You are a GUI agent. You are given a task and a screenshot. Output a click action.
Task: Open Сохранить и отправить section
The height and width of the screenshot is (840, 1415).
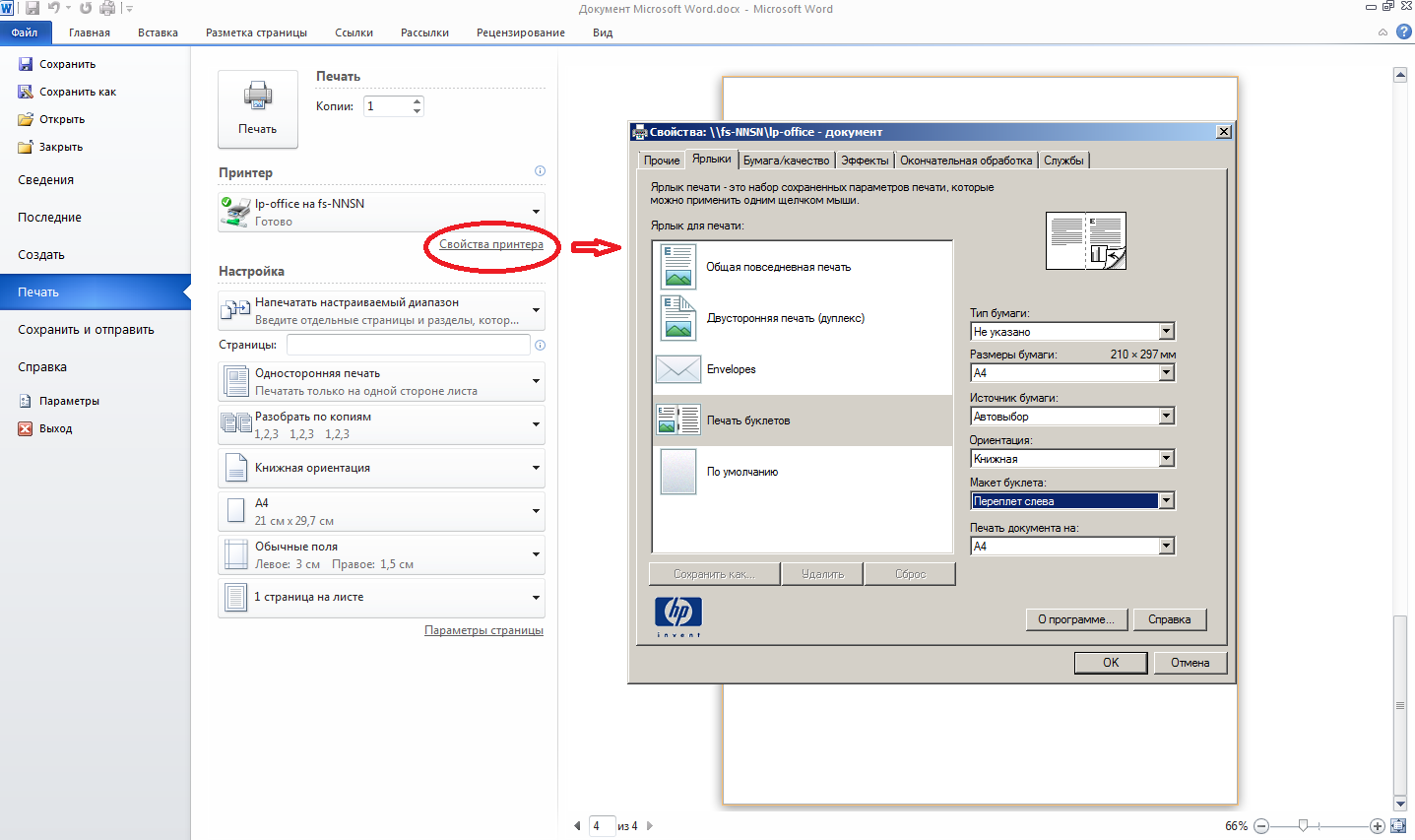pyautogui.click(x=95, y=330)
